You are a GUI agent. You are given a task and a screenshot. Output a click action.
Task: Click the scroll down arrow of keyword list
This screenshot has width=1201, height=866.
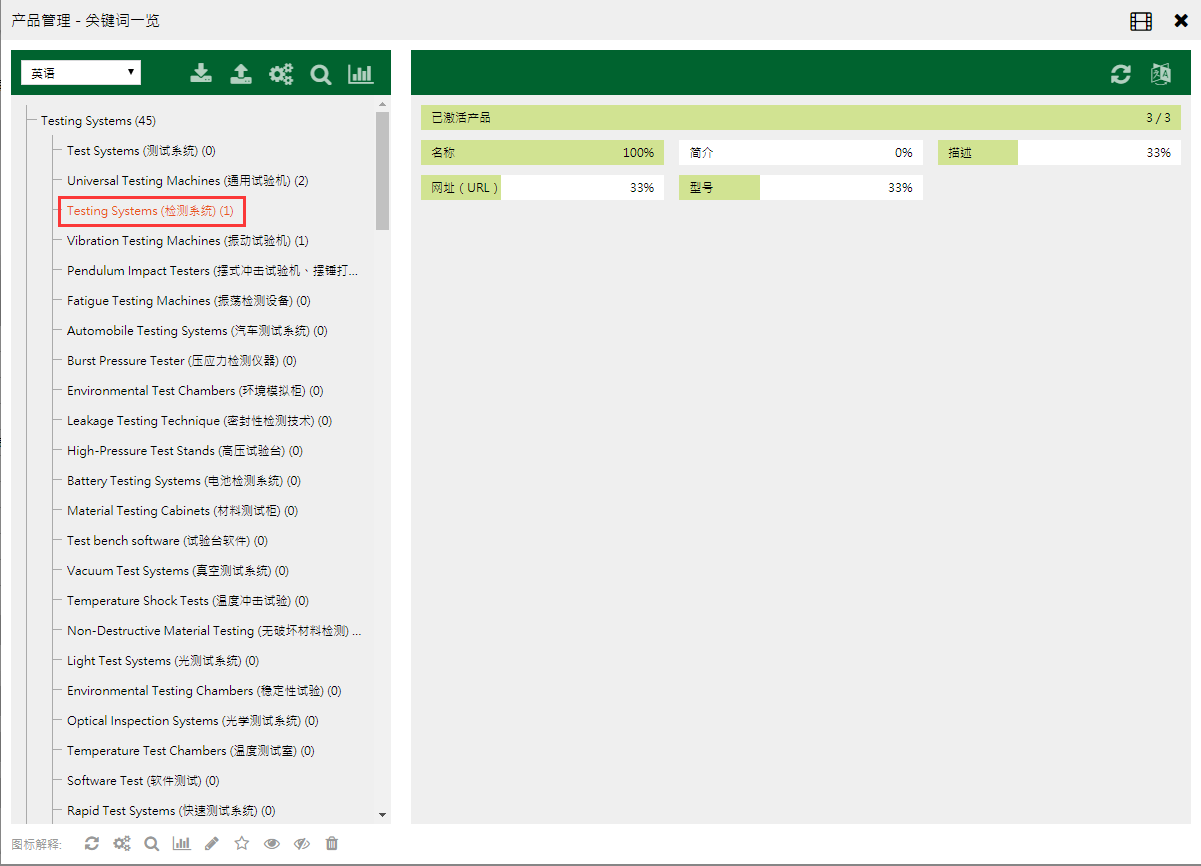[382, 815]
